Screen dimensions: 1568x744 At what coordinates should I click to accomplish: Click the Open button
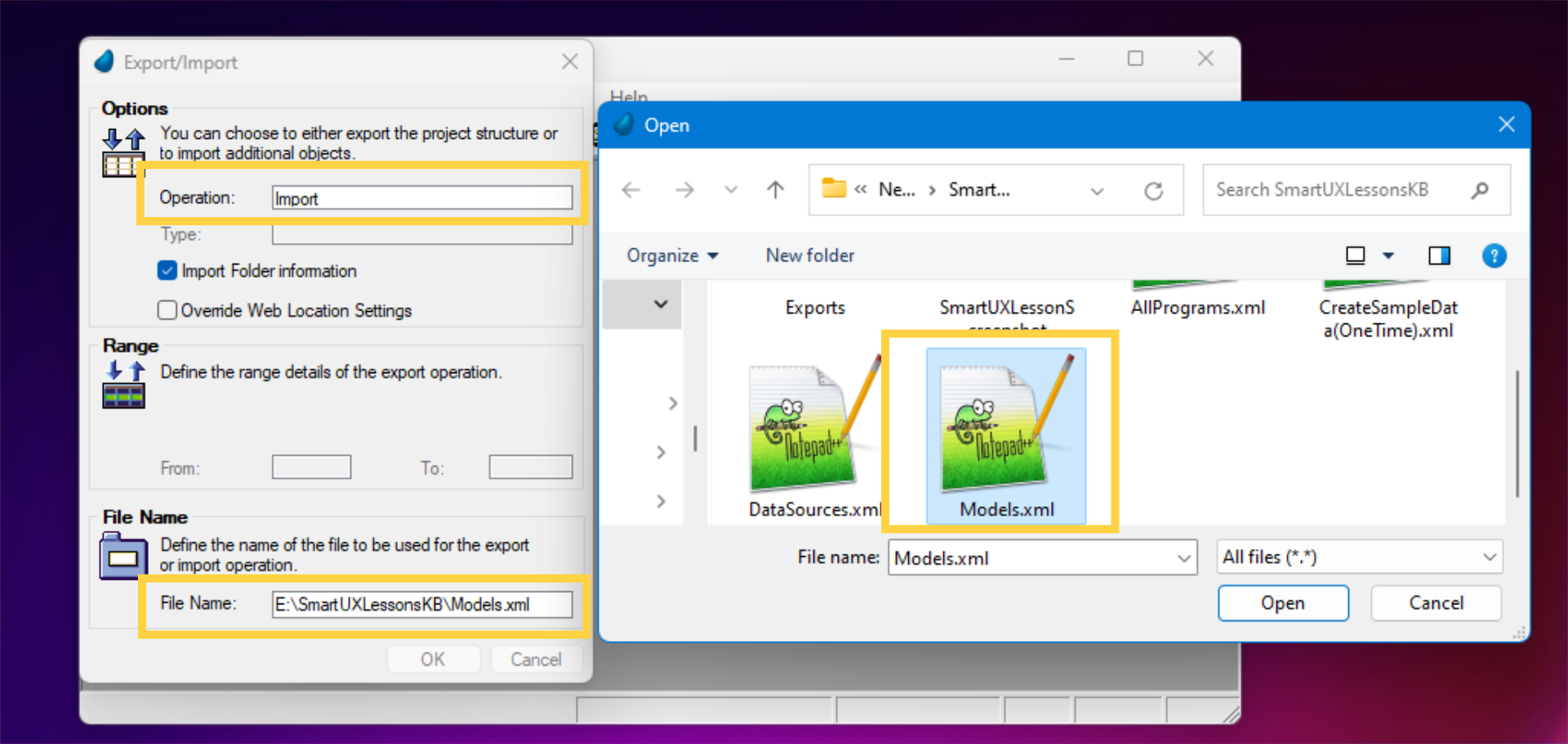click(x=1283, y=604)
